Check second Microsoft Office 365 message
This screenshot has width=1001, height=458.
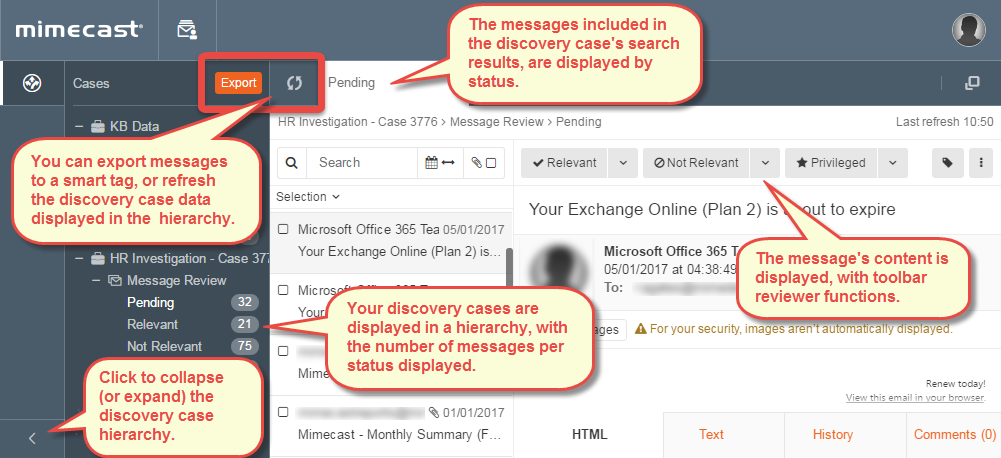point(283,290)
